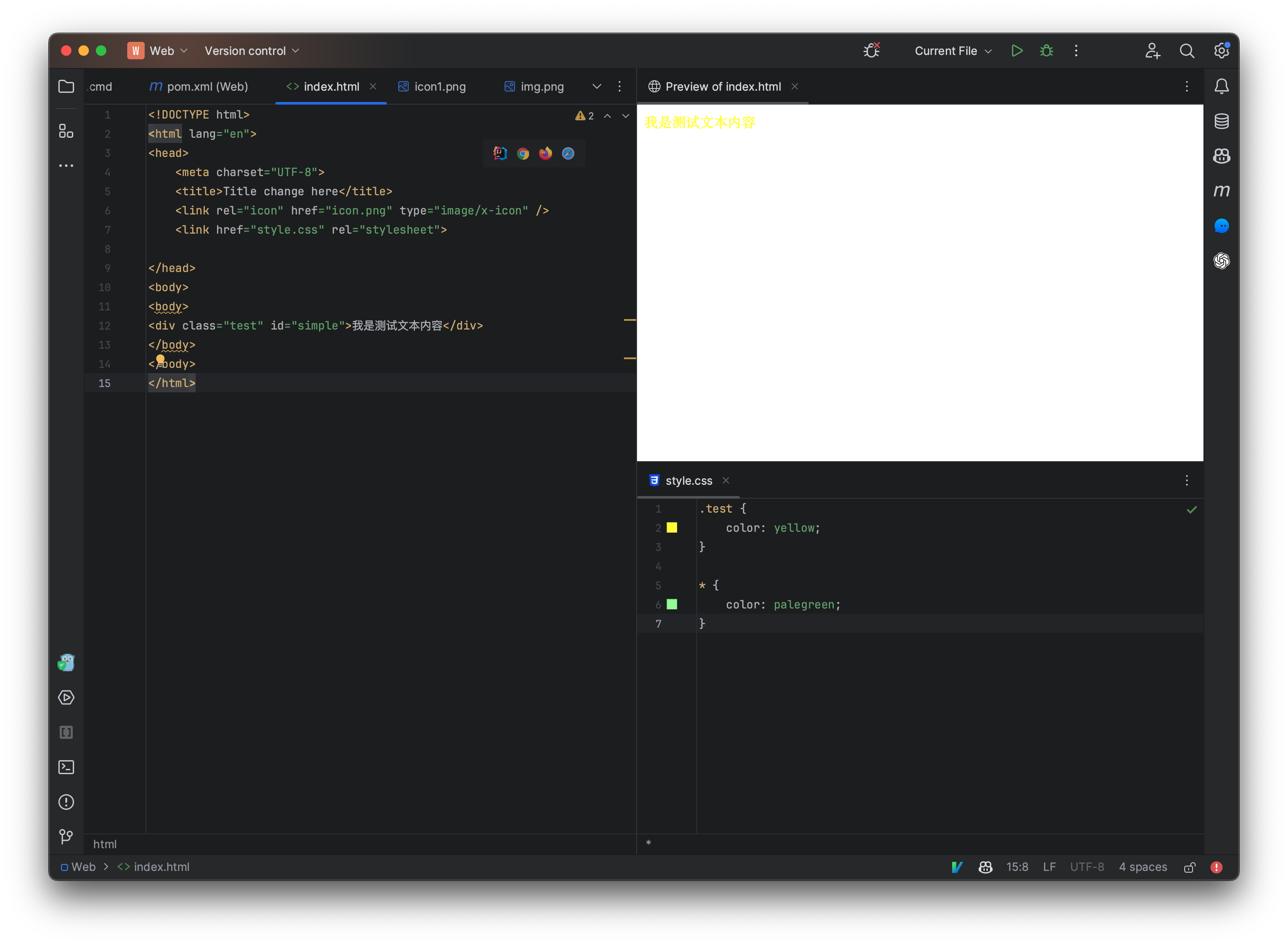Screen dimensions: 1288x945
Task: Open the Project tool window folder icon
Action: [x=66, y=86]
